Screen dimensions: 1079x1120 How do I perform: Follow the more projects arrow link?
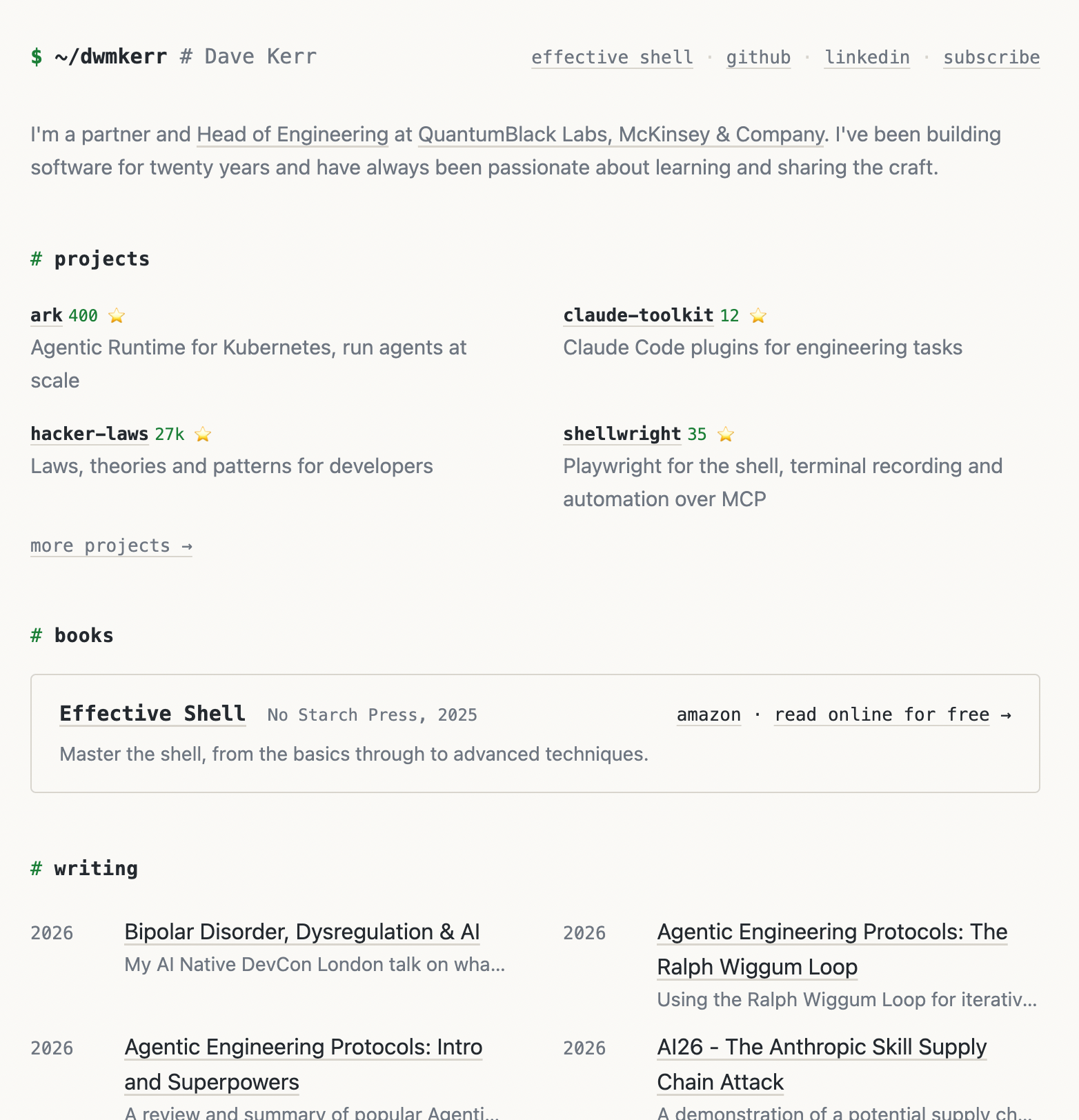(x=111, y=546)
